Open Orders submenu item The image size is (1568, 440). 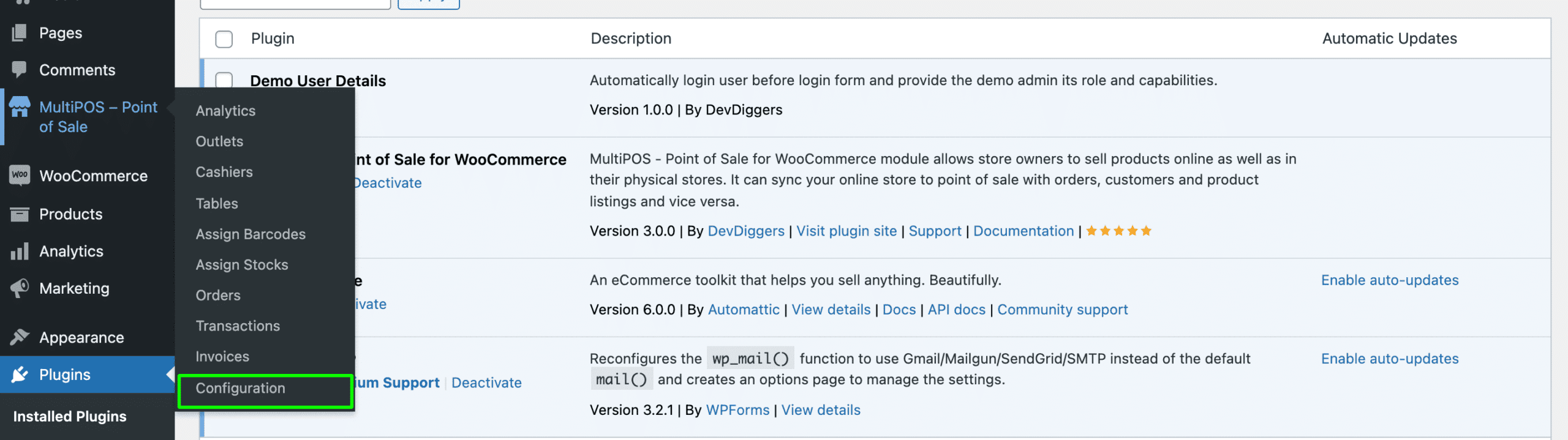(218, 295)
